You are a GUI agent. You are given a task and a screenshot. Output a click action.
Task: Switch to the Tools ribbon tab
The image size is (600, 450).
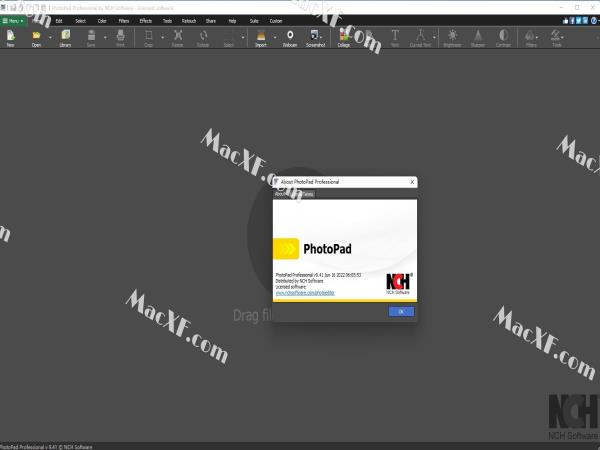(x=167, y=21)
